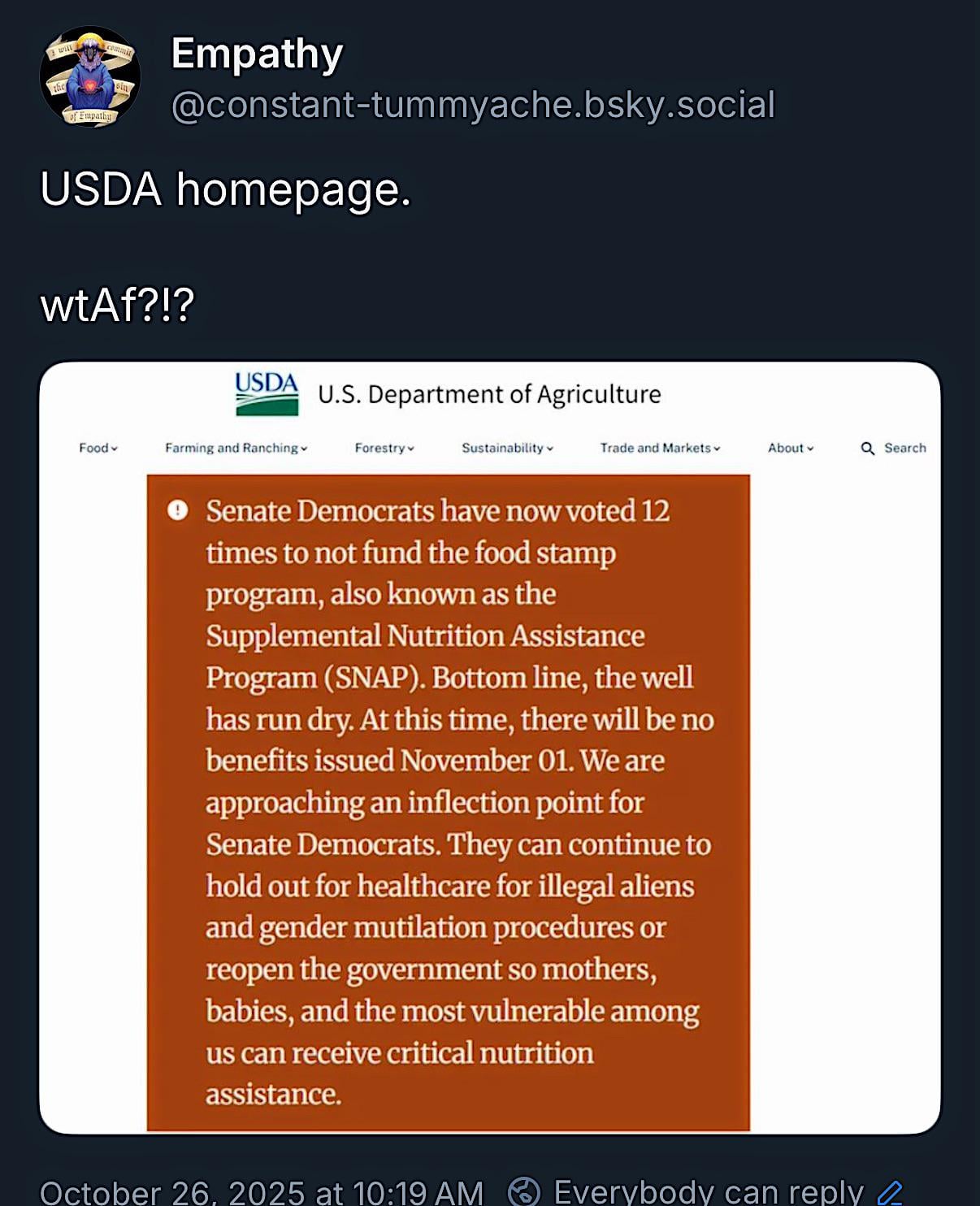Click the "USDA homepage." post text
980x1206 pixels.
coord(225,189)
